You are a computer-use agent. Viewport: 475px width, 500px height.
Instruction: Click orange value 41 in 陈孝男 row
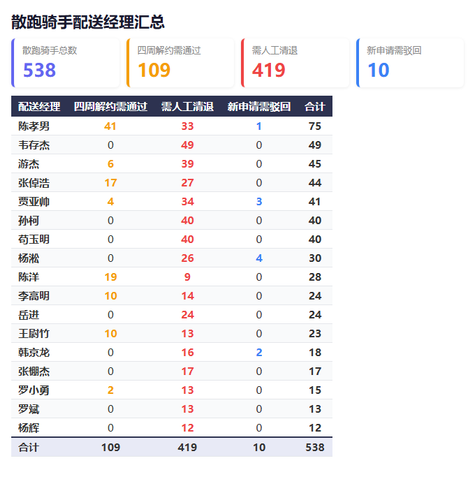coord(110,126)
